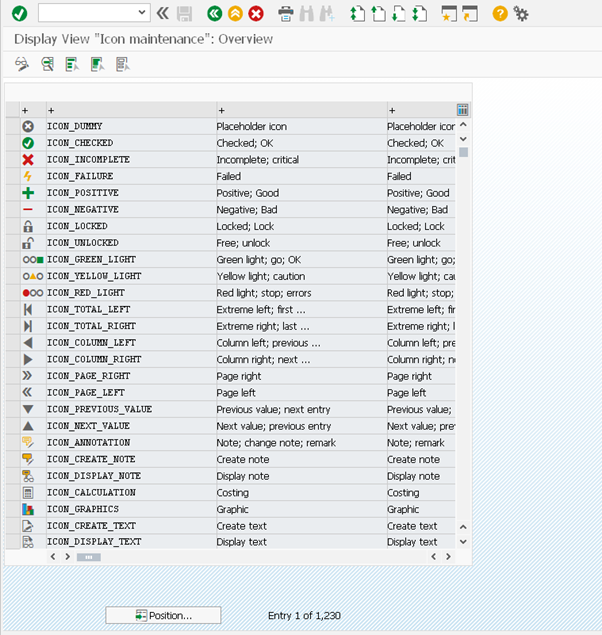
Task: Click the green Enter checkmark in toolbar
Action: [x=19, y=13]
